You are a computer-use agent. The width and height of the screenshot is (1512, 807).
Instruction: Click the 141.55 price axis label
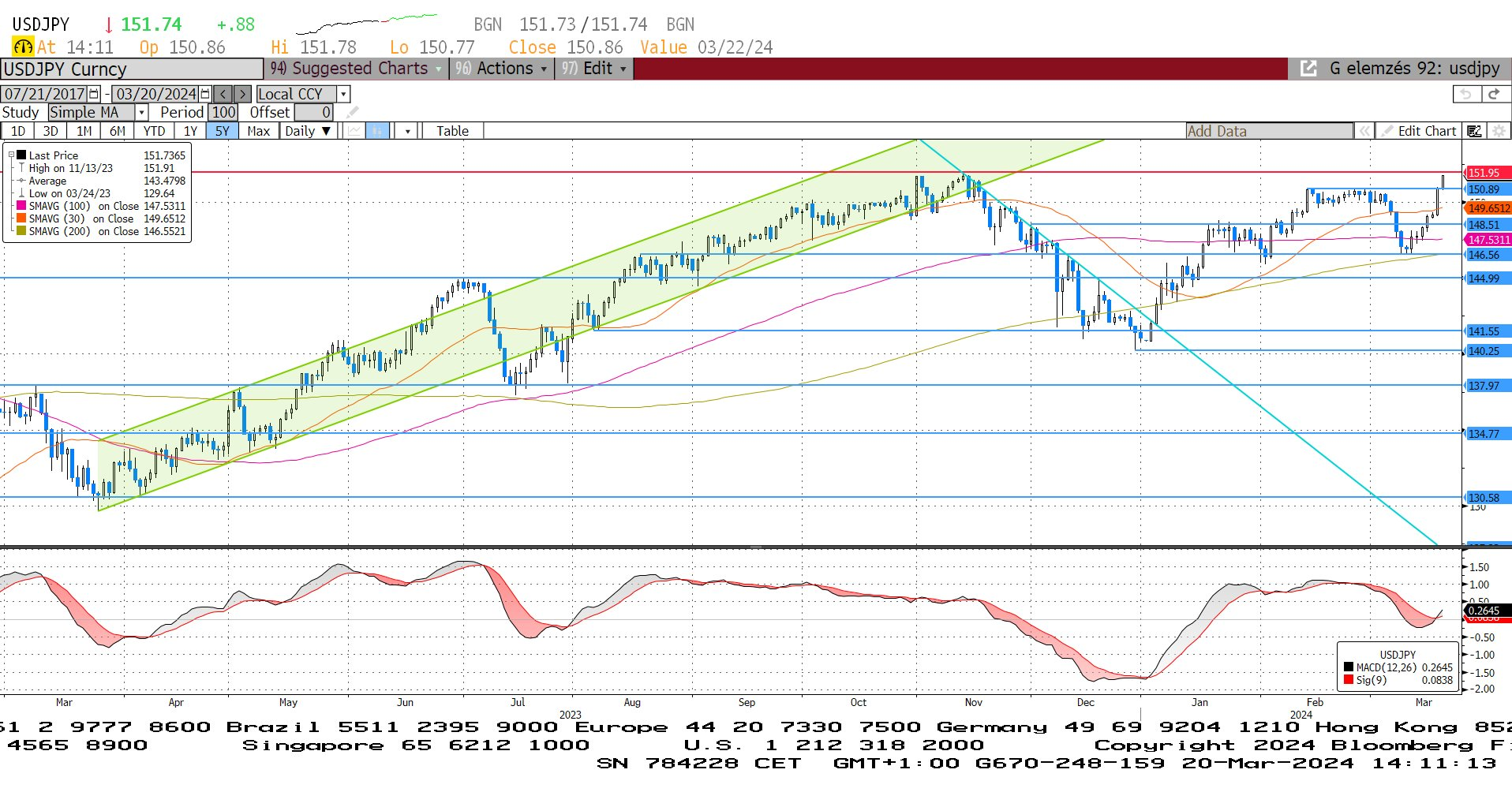coord(1488,331)
